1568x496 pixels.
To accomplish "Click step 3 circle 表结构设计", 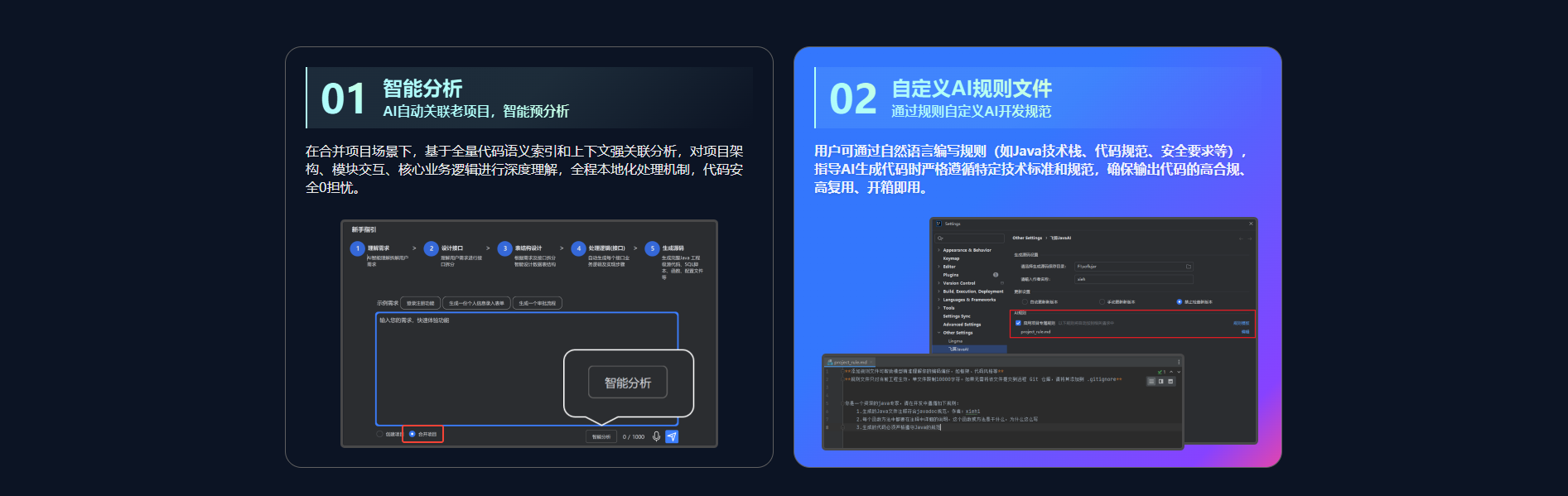I will click(505, 248).
